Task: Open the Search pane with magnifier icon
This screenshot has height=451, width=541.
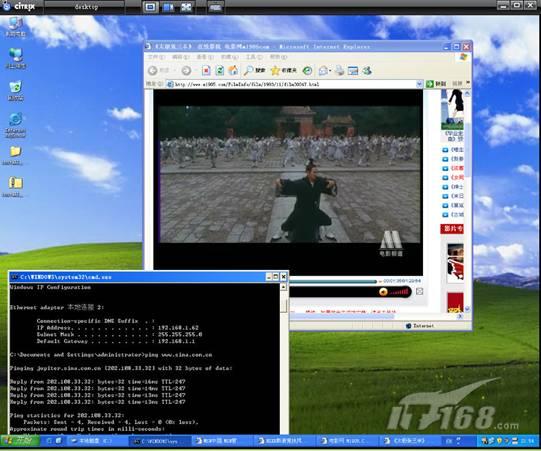Action: click(254, 70)
